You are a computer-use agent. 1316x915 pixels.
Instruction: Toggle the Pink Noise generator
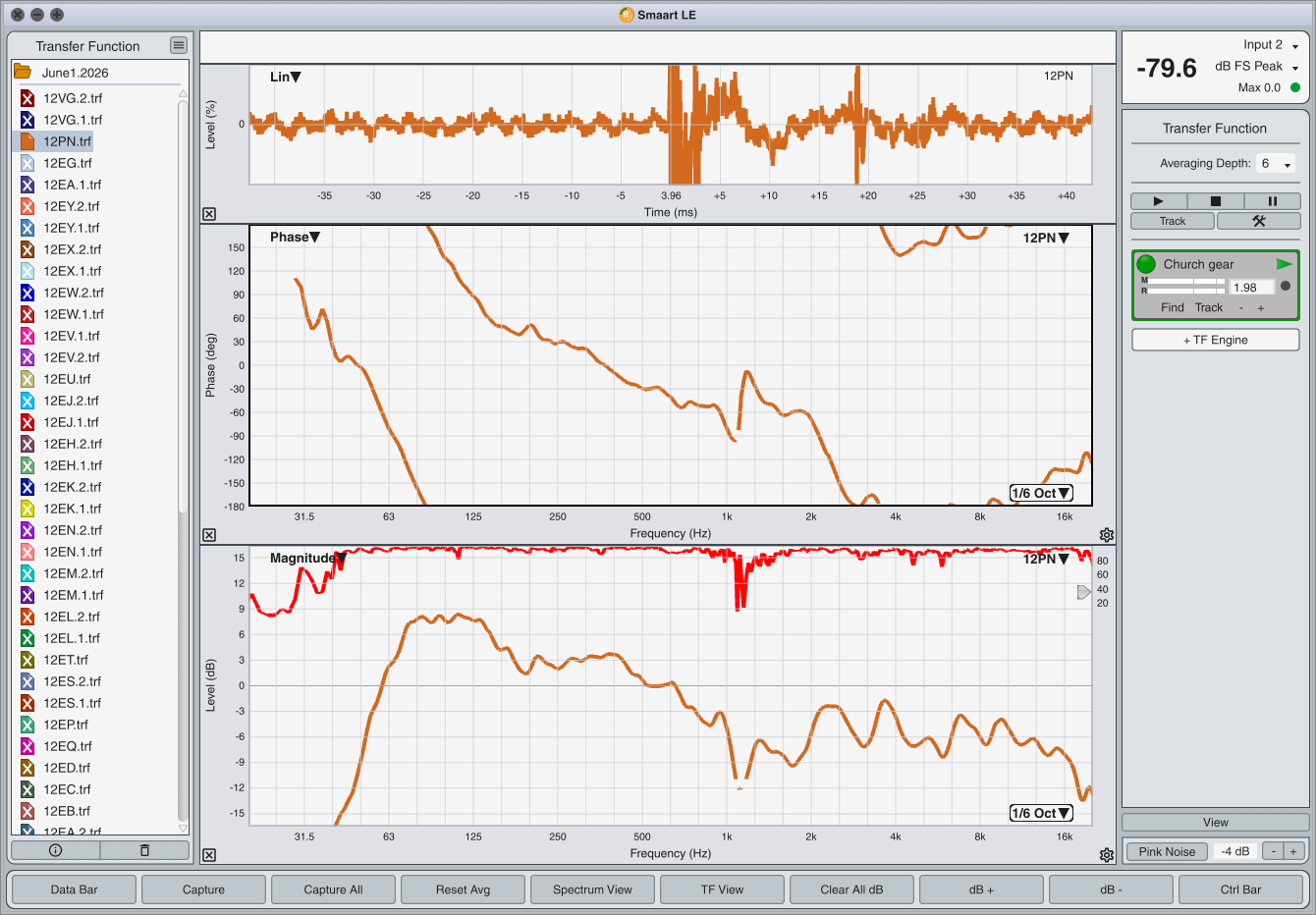tap(1167, 851)
